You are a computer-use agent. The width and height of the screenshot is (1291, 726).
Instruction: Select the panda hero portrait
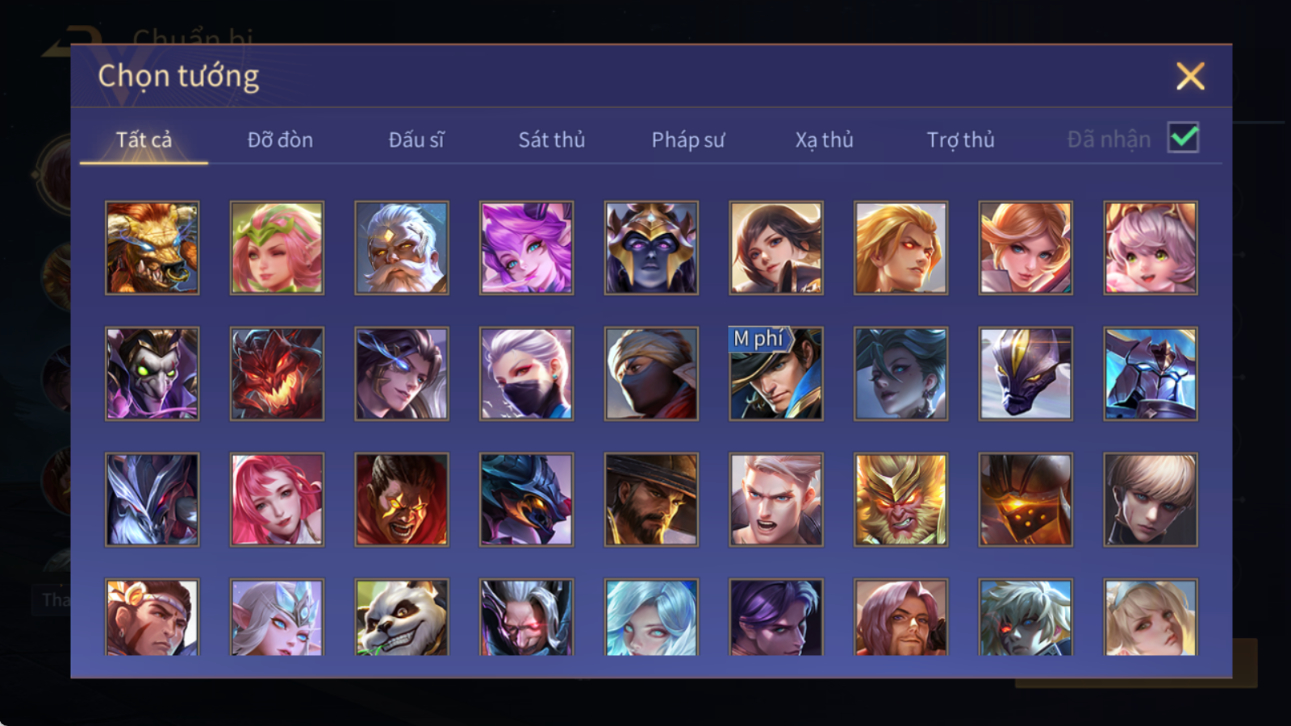401,617
